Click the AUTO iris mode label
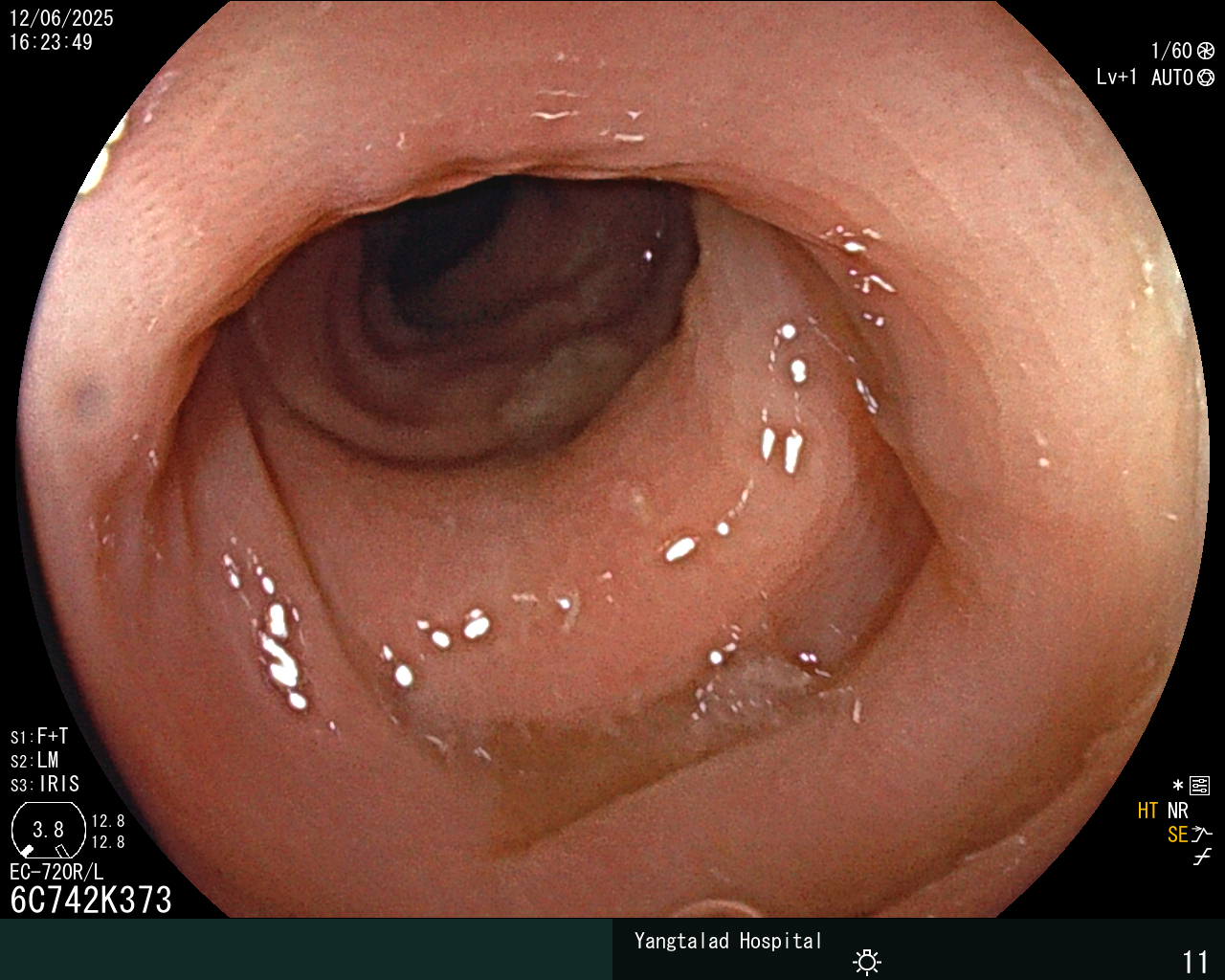This screenshot has width=1225, height=980. pyautogui.click(x=1172, y=78)
